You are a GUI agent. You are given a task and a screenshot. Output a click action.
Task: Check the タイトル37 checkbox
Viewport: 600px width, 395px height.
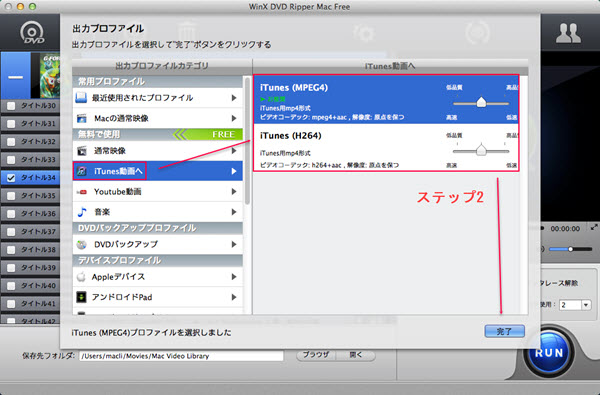click(11, 232)
